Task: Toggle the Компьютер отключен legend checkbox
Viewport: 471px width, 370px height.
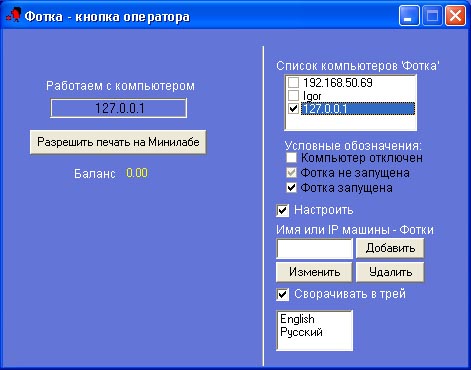Action: click(x=292, y=158)
